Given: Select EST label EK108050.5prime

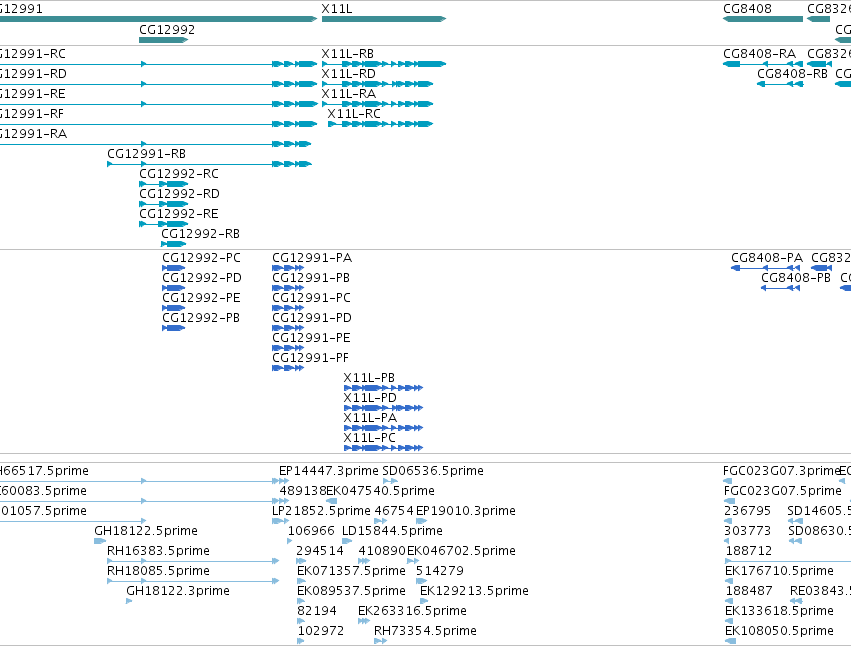Looking at the screenshot, I should (x=779, y=632).
